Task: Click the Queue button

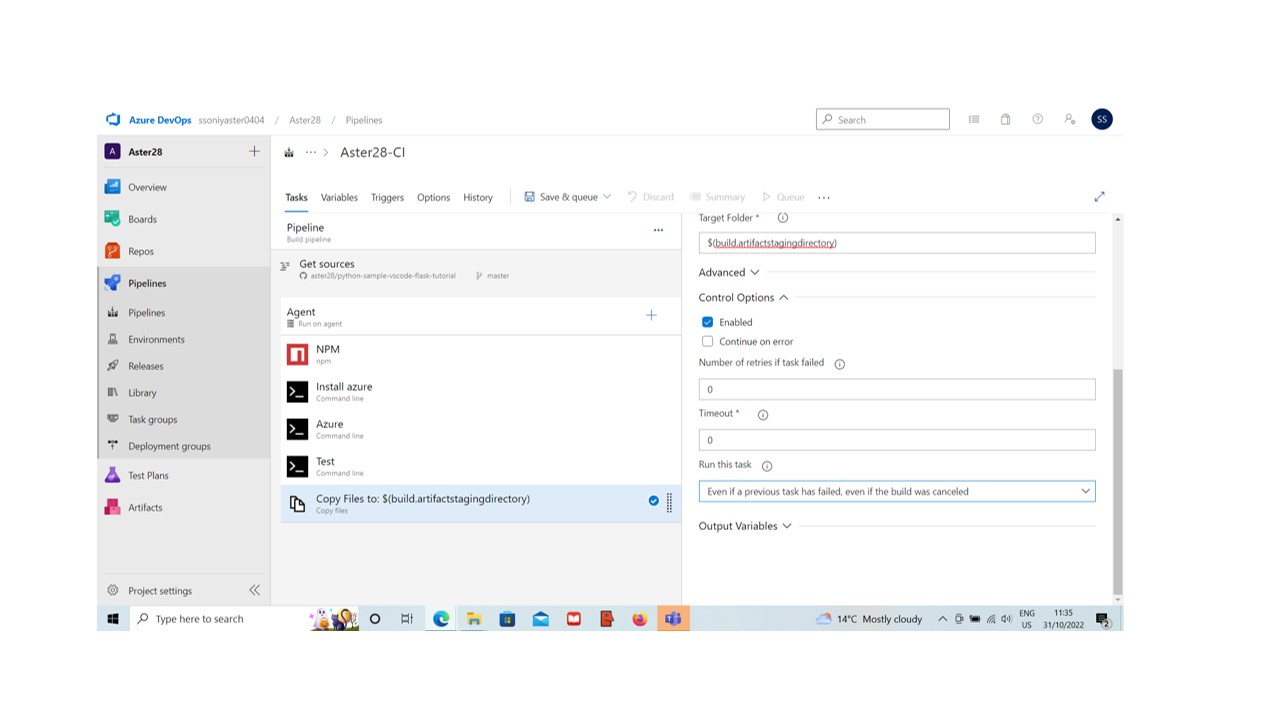Action: [783, 197]
